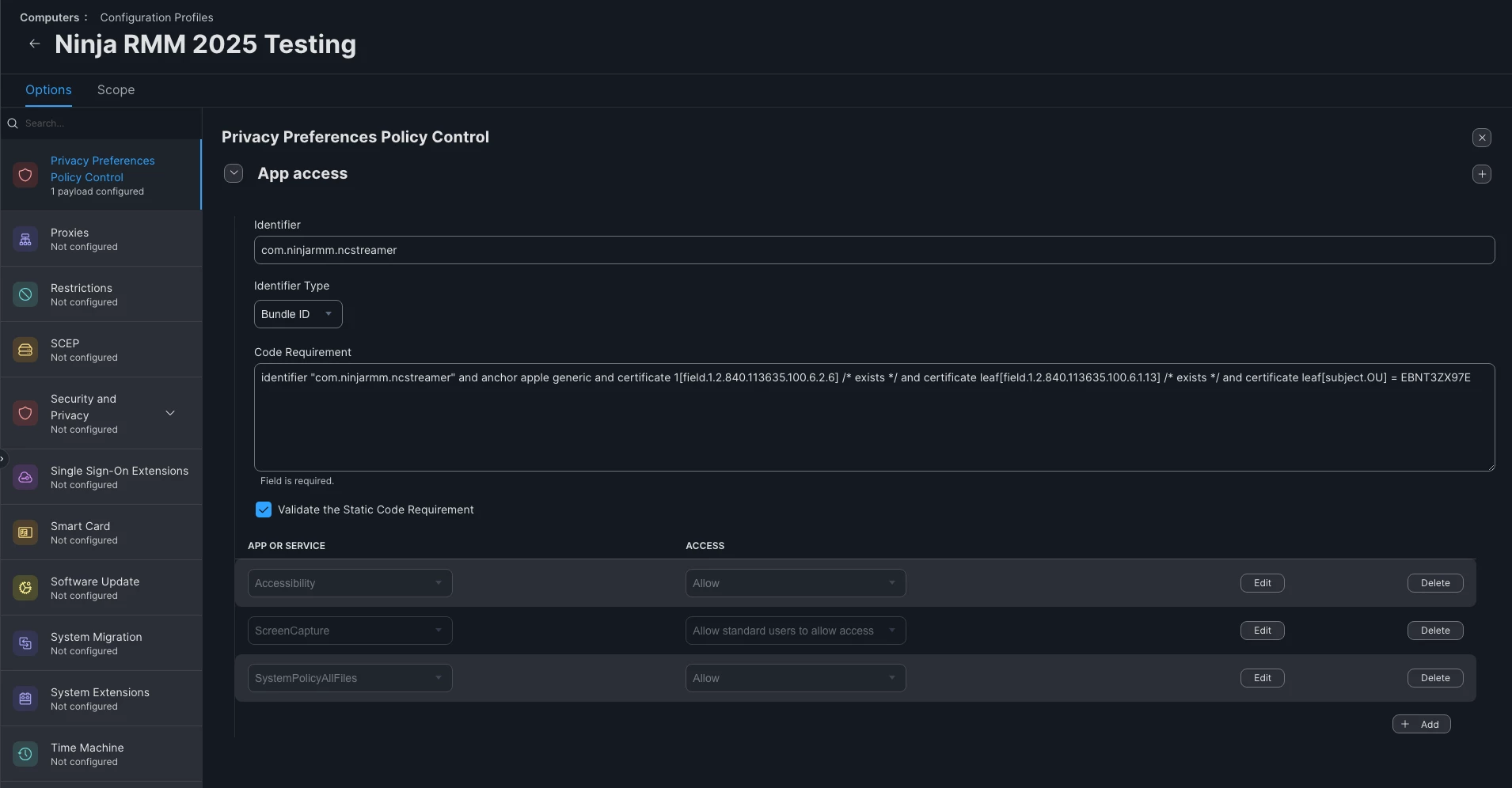The height and width of the screenshot is (788, 1512).
Task: Click the Proxies network icon
Action: coord(25,239)
